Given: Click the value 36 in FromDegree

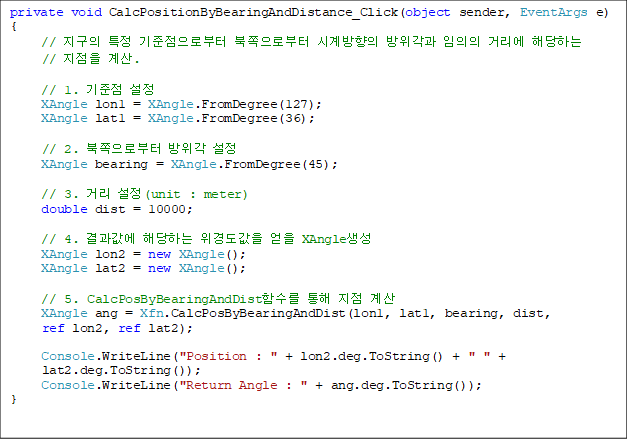Looking at the screenshot, I should pos(292,118).
